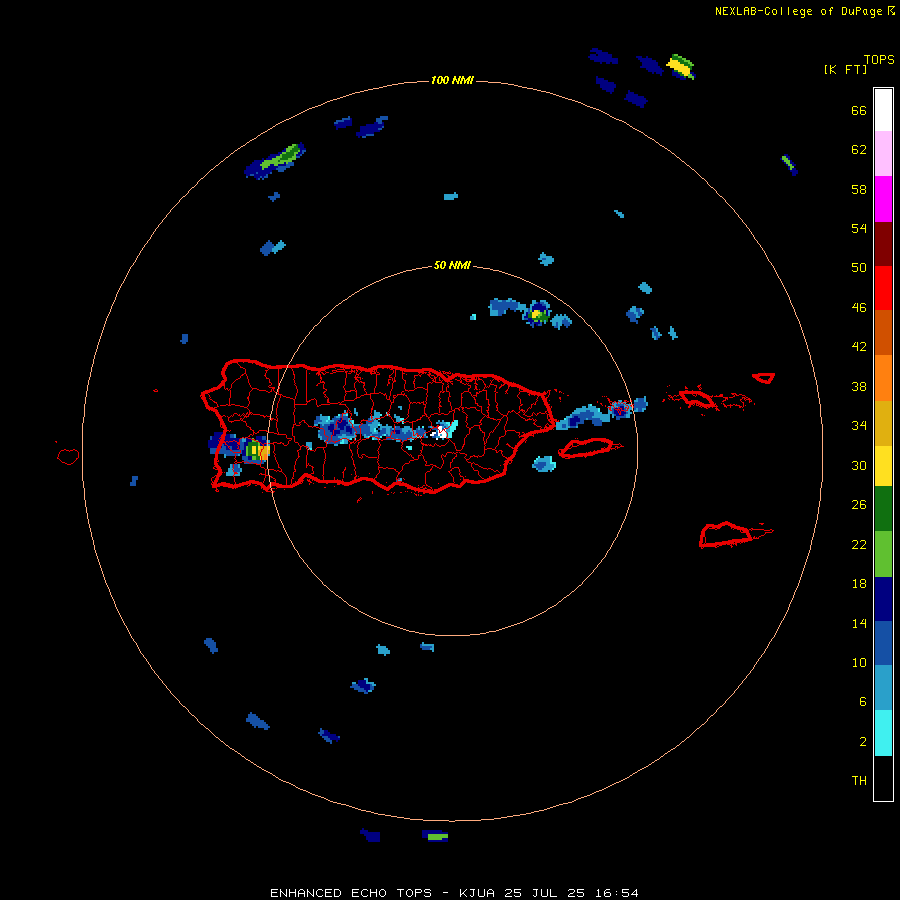The image size is (900, 900).
Task: Click the orange 42 kft legend swatch
Action: point(883,377)
